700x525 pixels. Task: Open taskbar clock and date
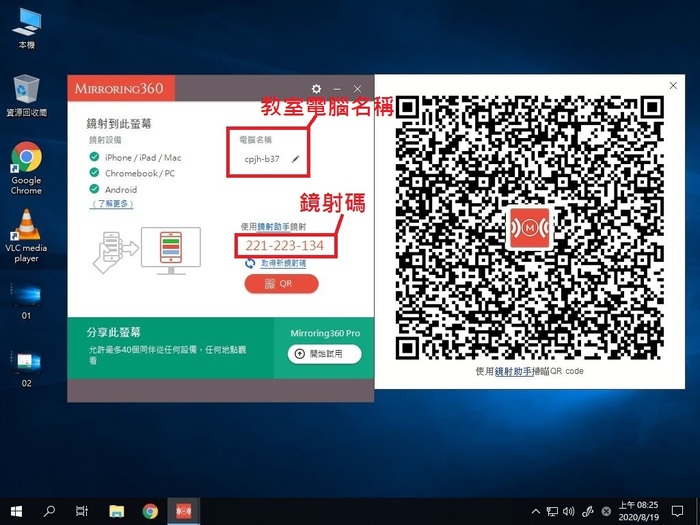(x=638, y=511)
